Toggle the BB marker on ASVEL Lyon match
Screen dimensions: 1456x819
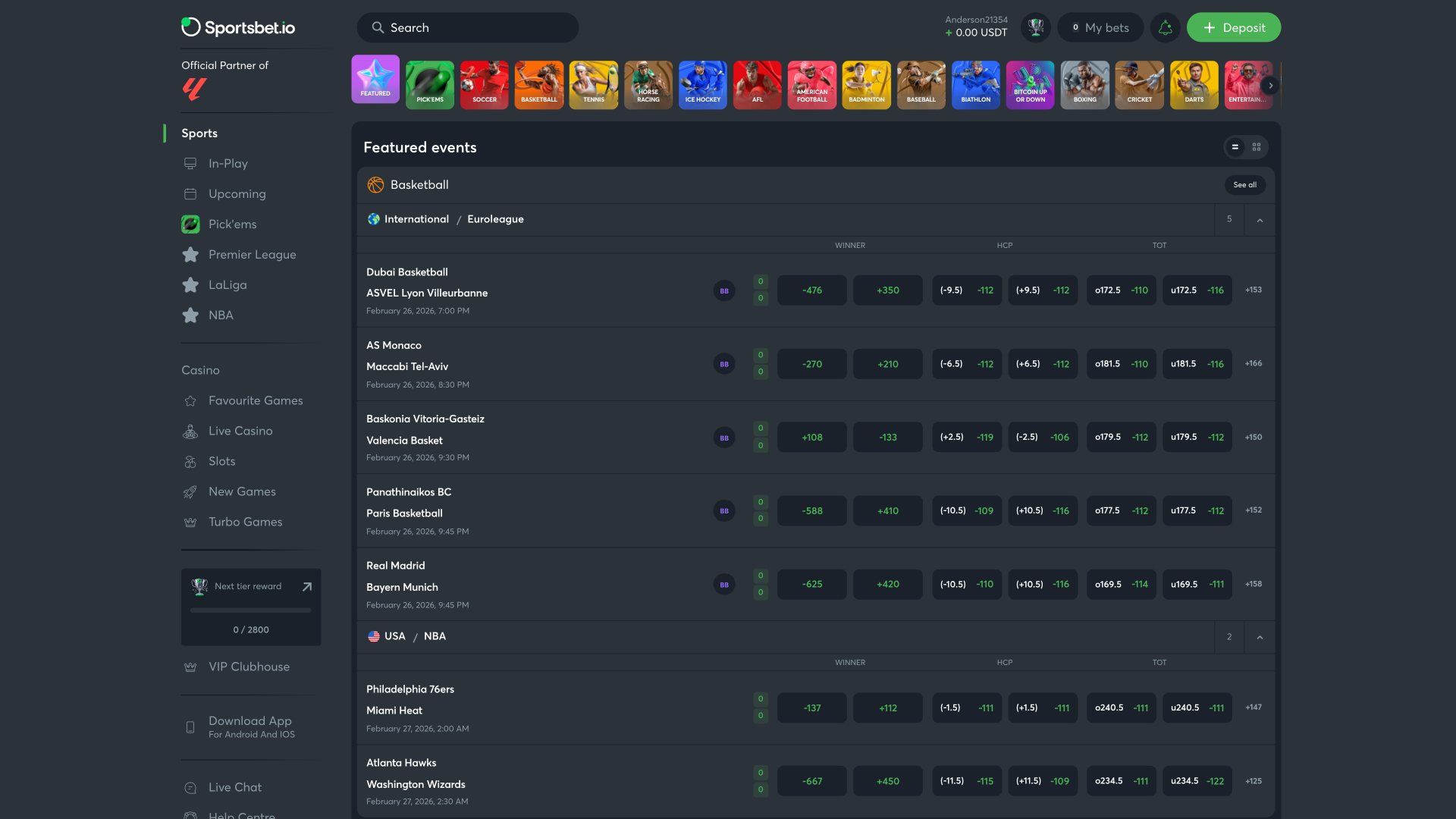click(724, 290)
